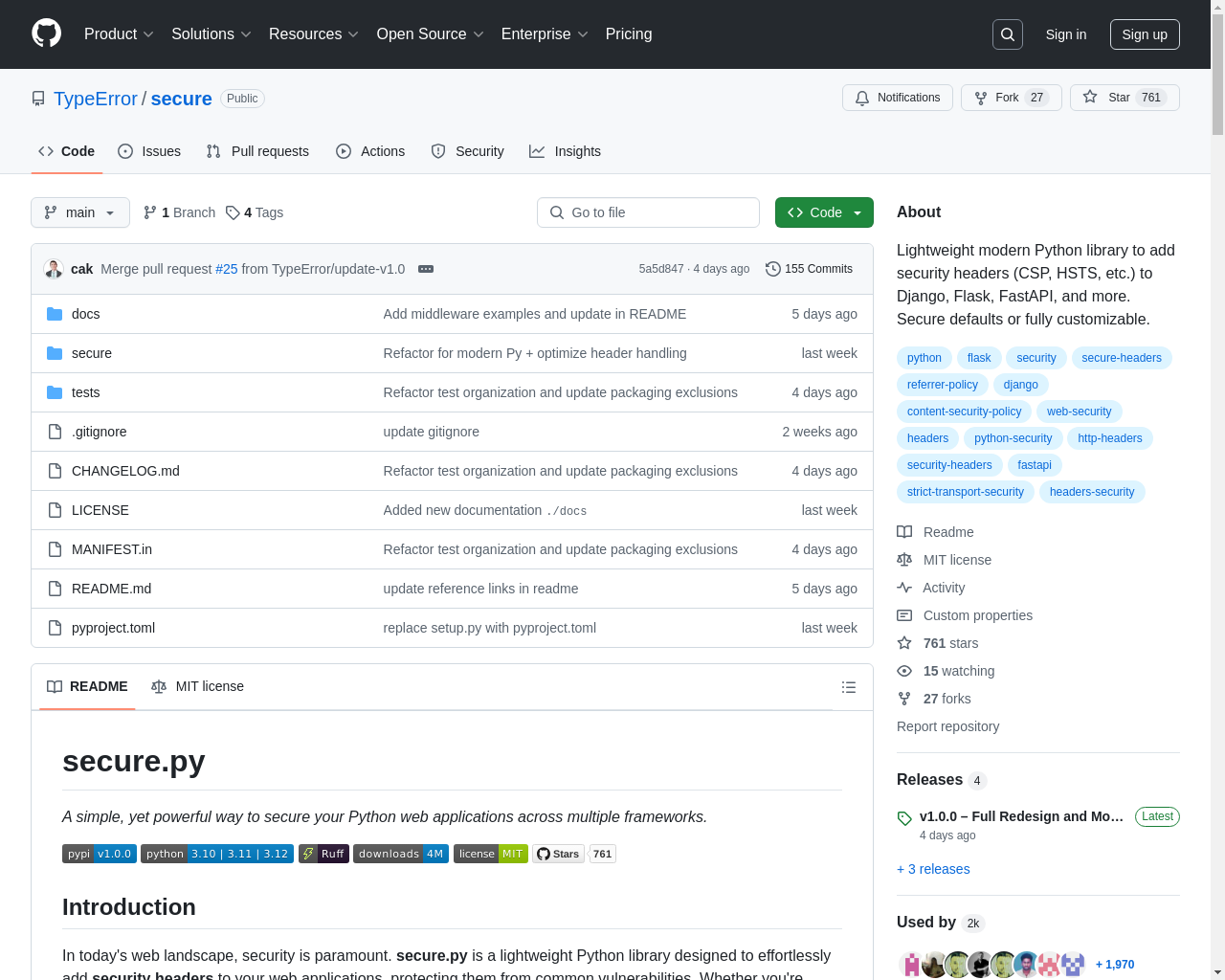
Task: Switch to the Security tab
Action: coord(467,151)
